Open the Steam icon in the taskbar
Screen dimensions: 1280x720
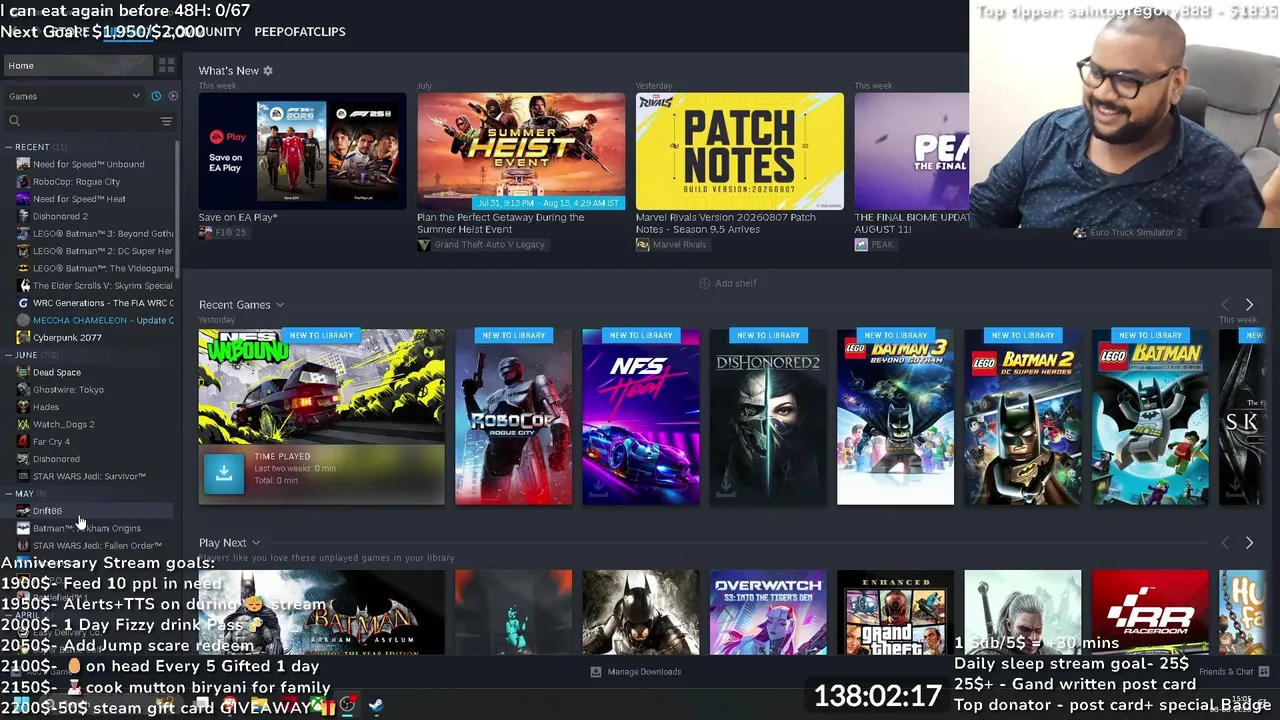point(375,705)
